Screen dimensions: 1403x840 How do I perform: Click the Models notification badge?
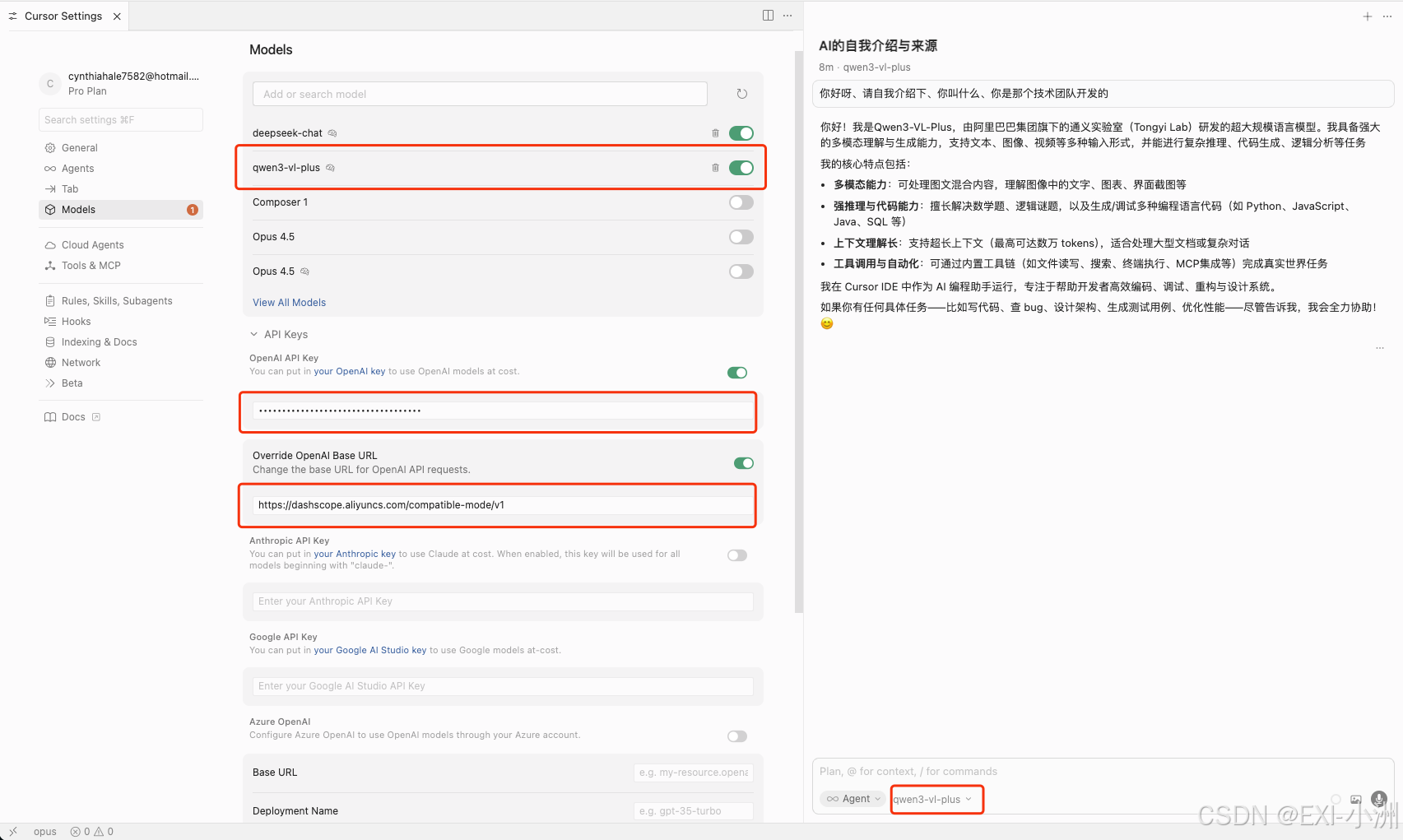pos(193,210)
